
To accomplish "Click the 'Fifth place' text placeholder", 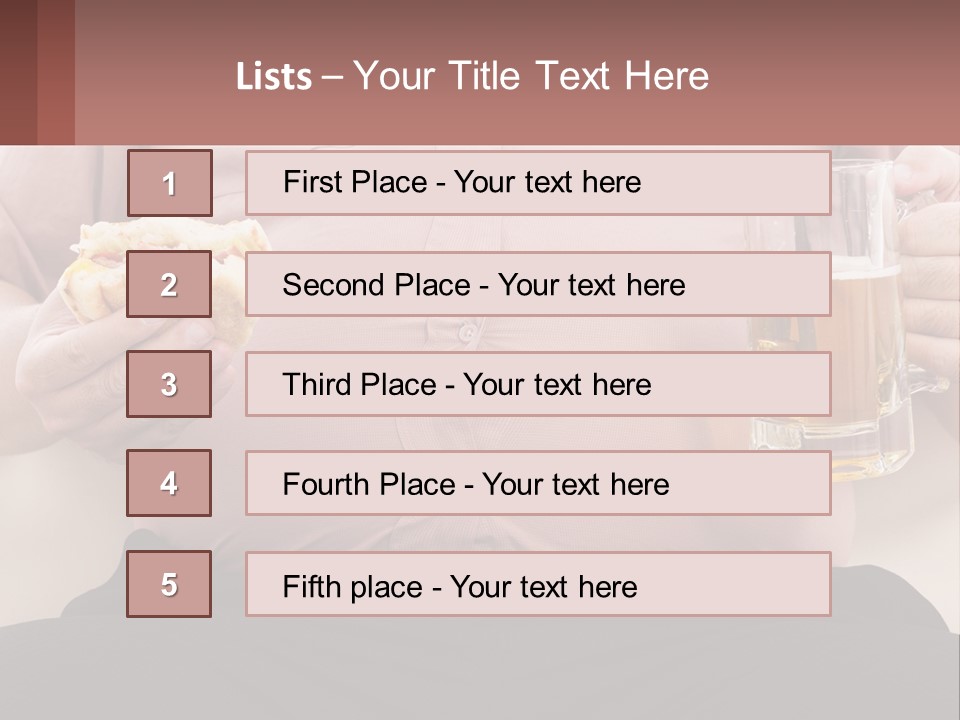I will 538,584.
